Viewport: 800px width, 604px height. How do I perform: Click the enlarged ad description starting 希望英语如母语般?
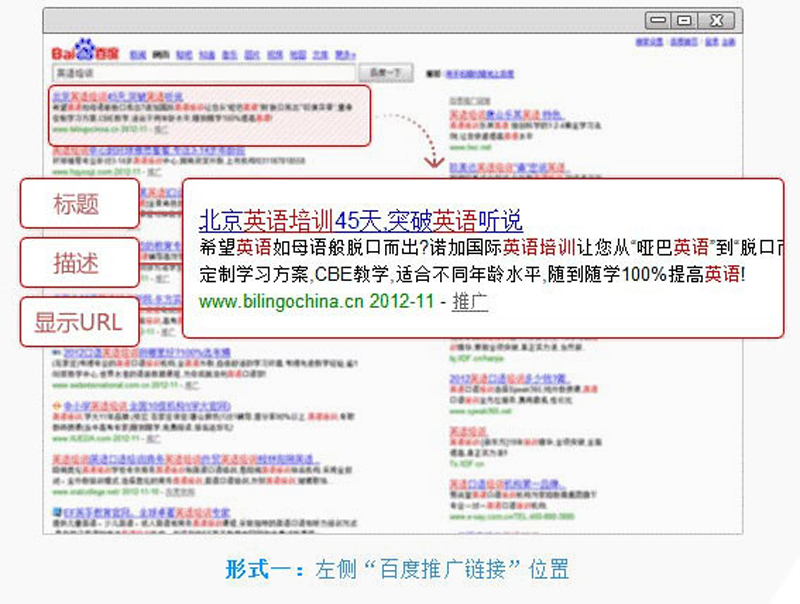pyautogui.click(x=491, y=247)
